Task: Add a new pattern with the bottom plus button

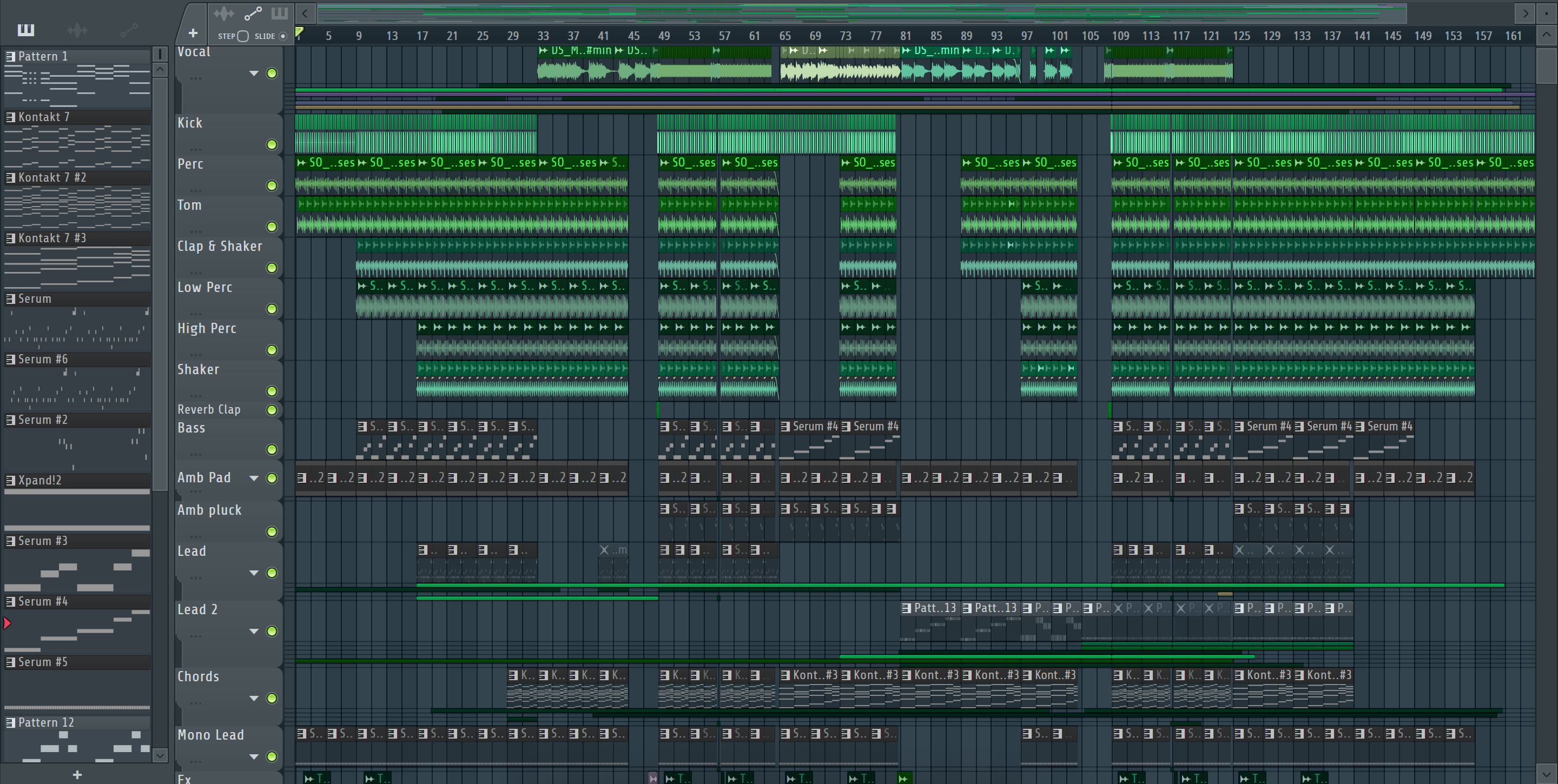Action: click(x=77, y=774)
